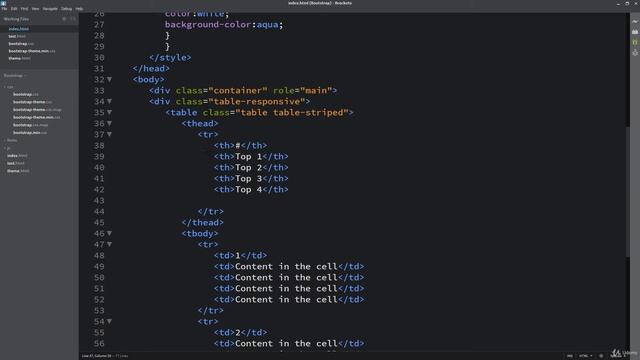640x360 pixels.
Task: Click the bottom-most right toolbar extension icon
Action: pos(635,53)
